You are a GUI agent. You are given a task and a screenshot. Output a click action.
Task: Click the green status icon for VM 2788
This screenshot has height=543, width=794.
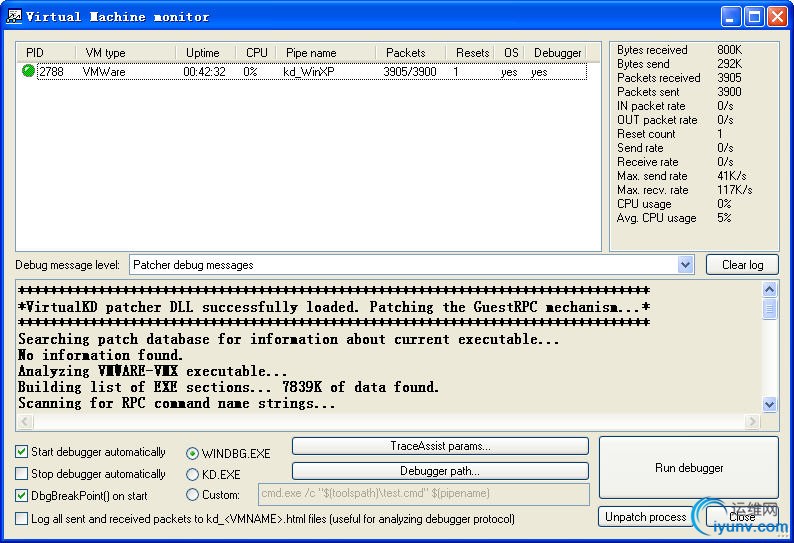pyautogui.click(x=28, y=72)
